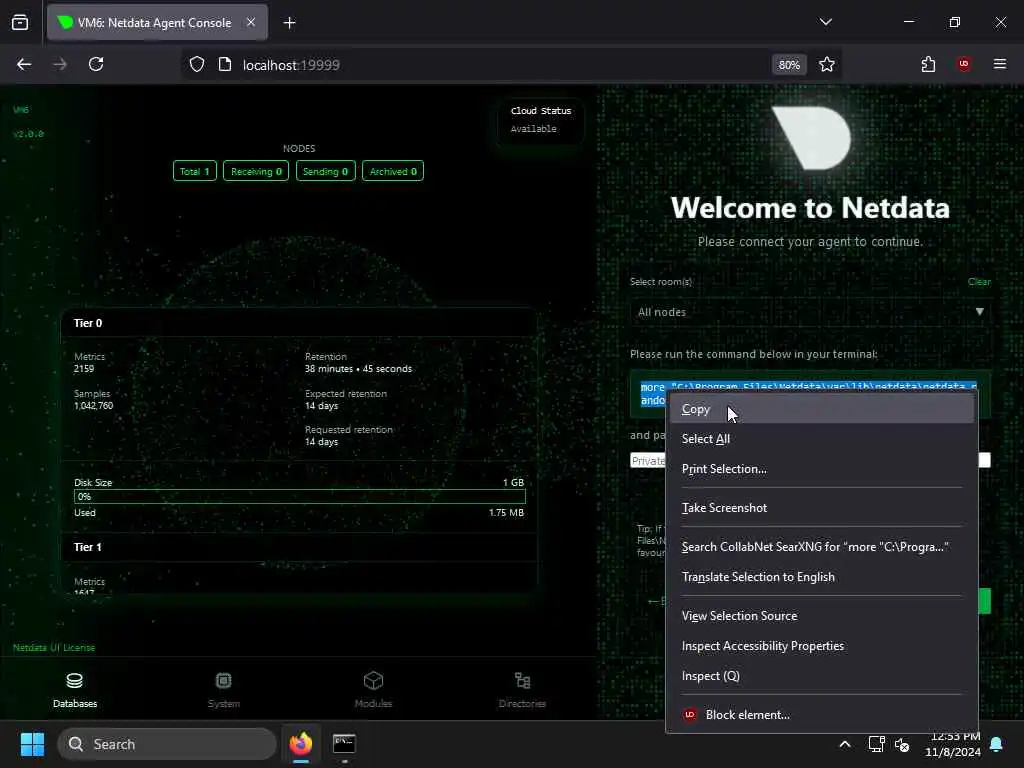Image resolution: width=1024 pixels, height=768 pixels.
Task: Click the Receiving 0 nodes badge
Action: tap(256, 171)
